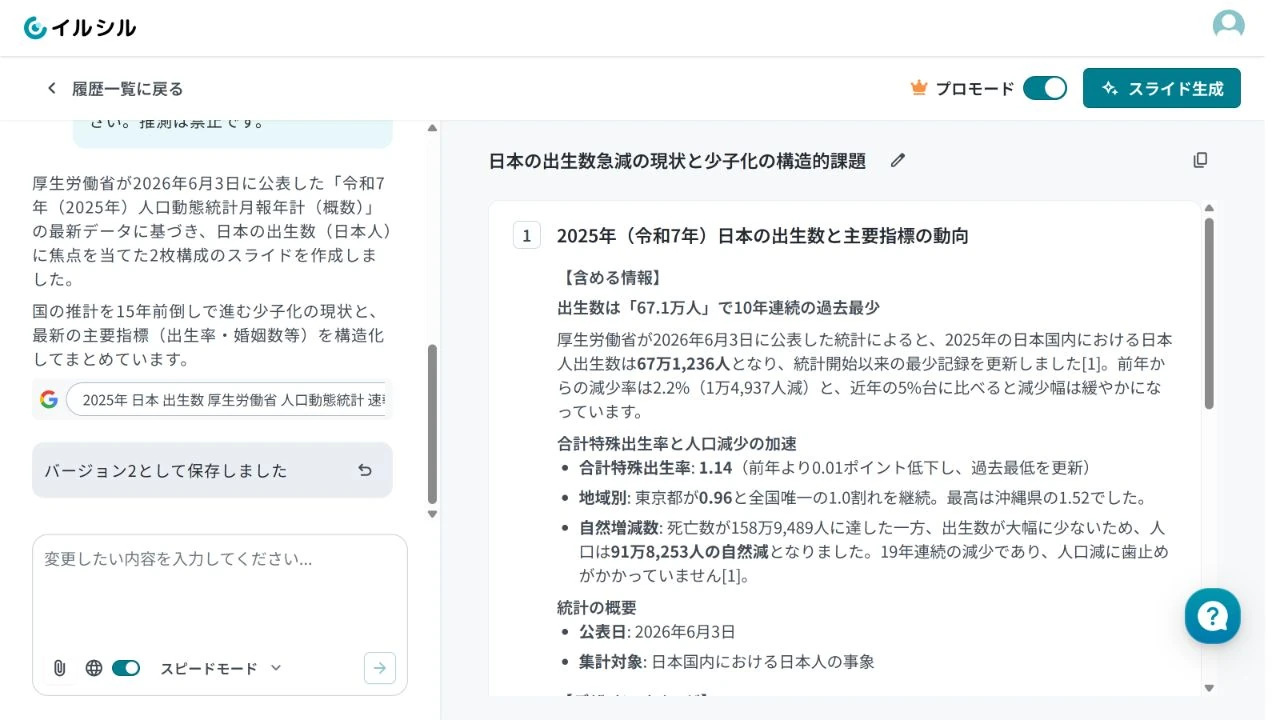The width and height of the screenshot is (1280, 720).
Task: Click the outline scrollbar up arrow
Action: [x=1209, y=208]
